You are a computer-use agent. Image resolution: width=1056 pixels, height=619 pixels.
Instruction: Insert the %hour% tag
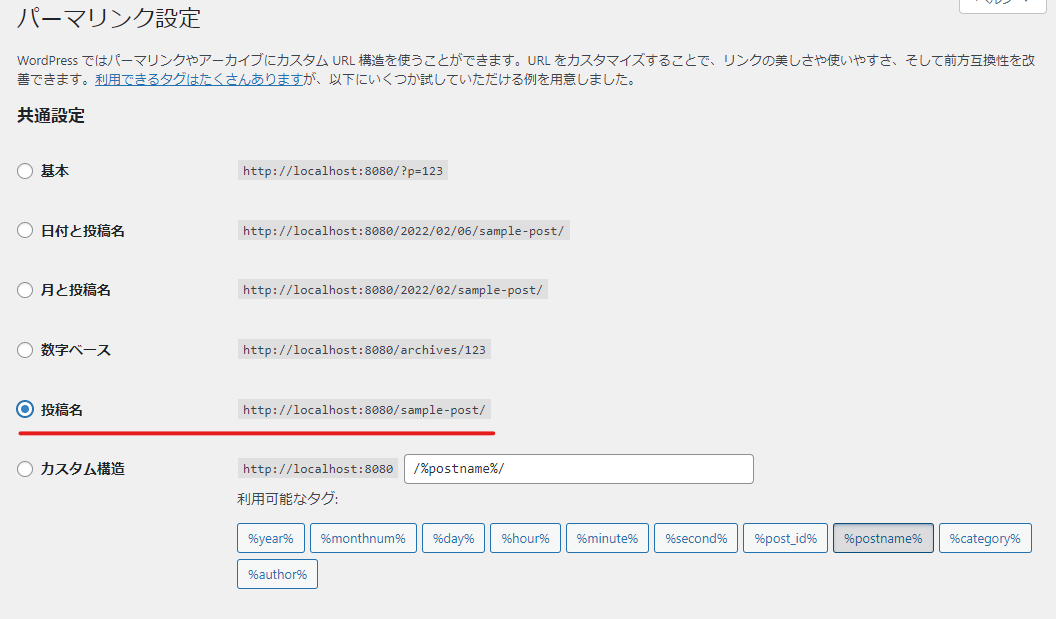[x=525, y=537]
